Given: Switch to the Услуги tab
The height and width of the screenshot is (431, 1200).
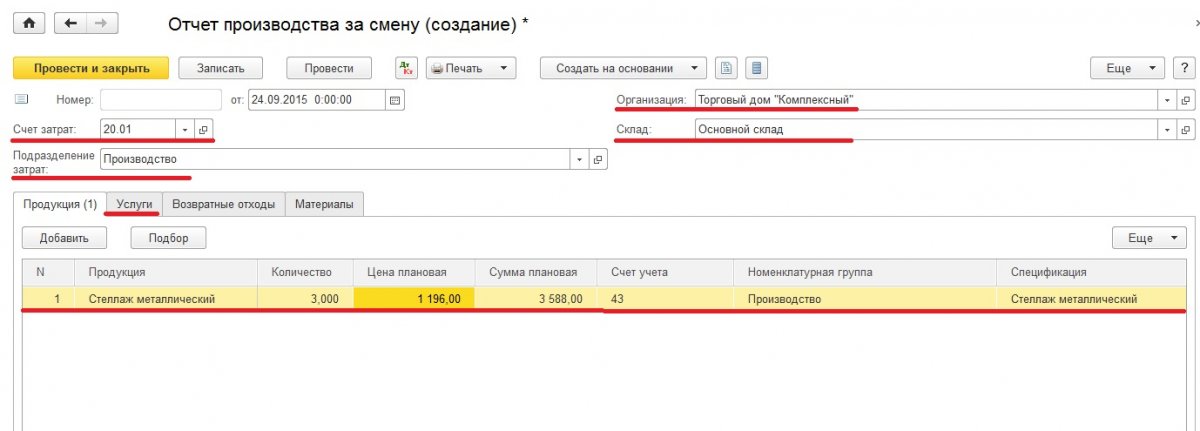Looking at the screenshot, I should coord(134,203).
